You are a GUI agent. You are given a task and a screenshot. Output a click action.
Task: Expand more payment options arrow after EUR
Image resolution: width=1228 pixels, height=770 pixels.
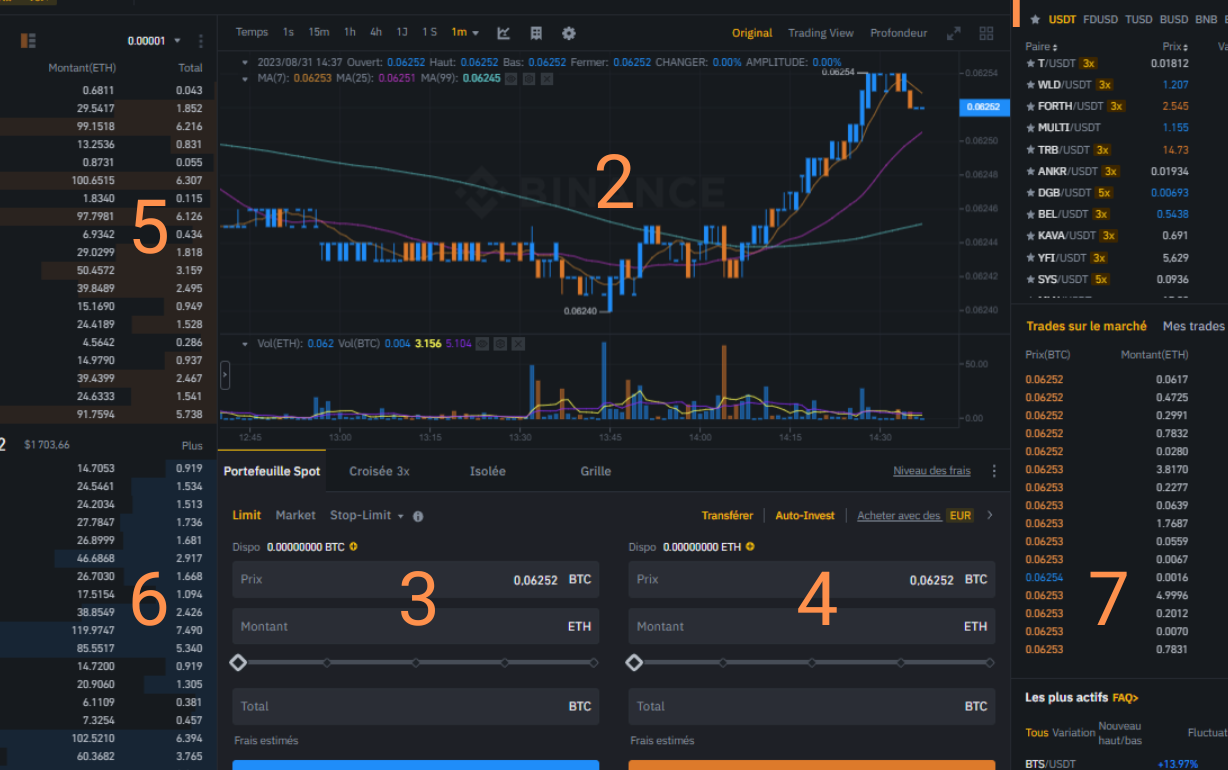pyautogui.click(x=990, y=516)
